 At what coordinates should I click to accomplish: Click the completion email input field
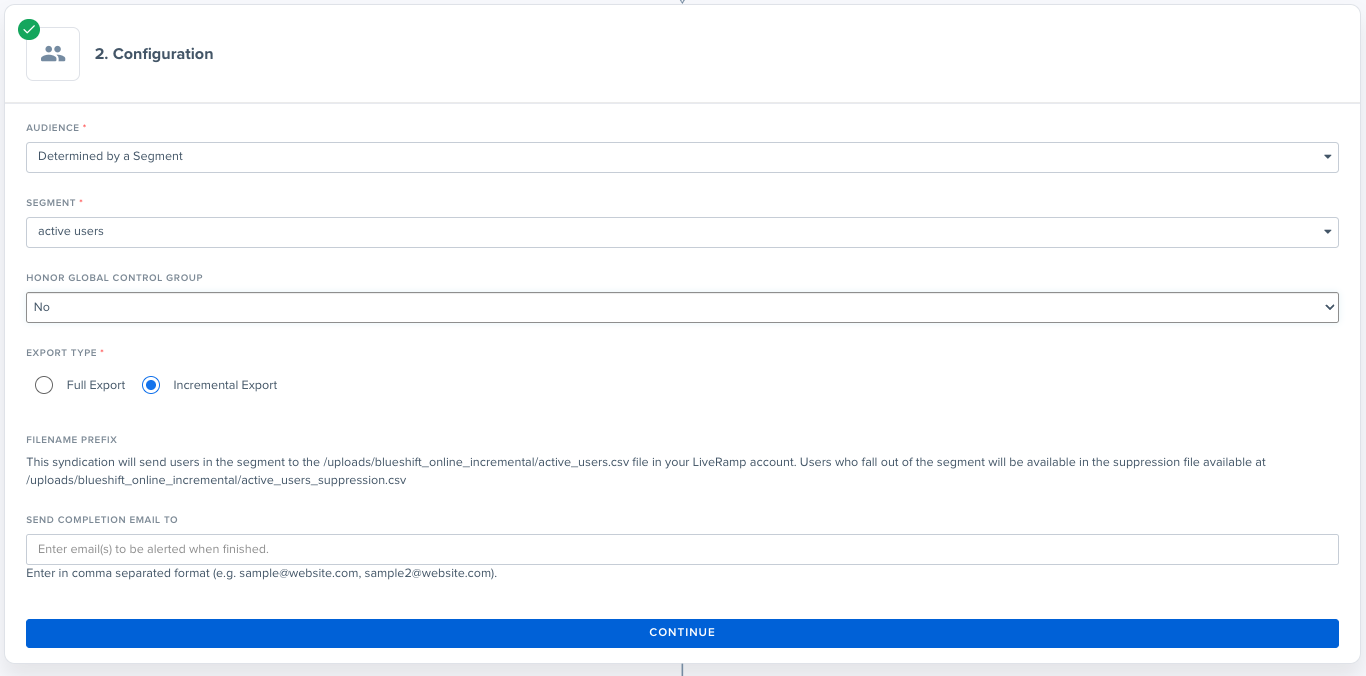click(x=682, y=549)
